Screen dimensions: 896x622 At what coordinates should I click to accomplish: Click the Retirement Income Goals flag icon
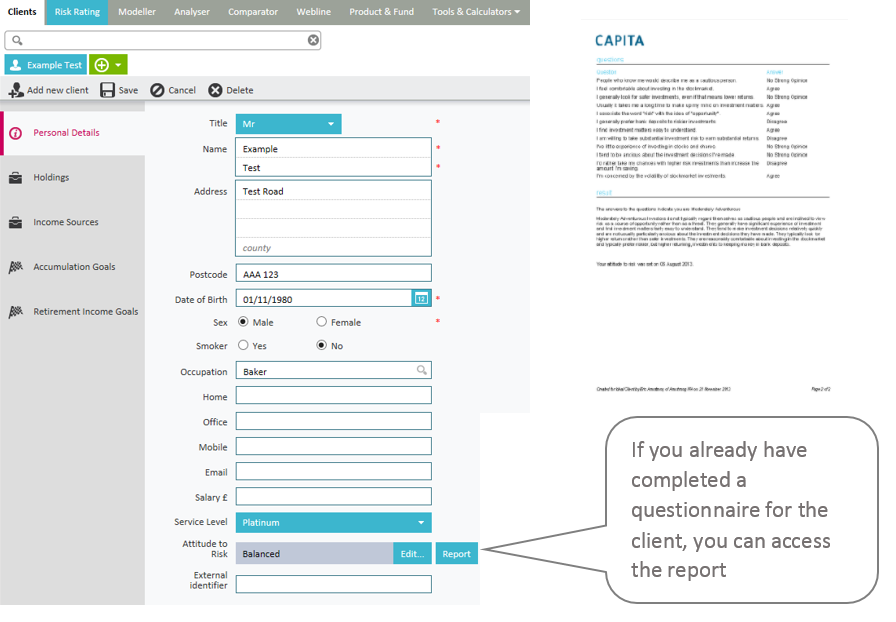tap(16, 312)
